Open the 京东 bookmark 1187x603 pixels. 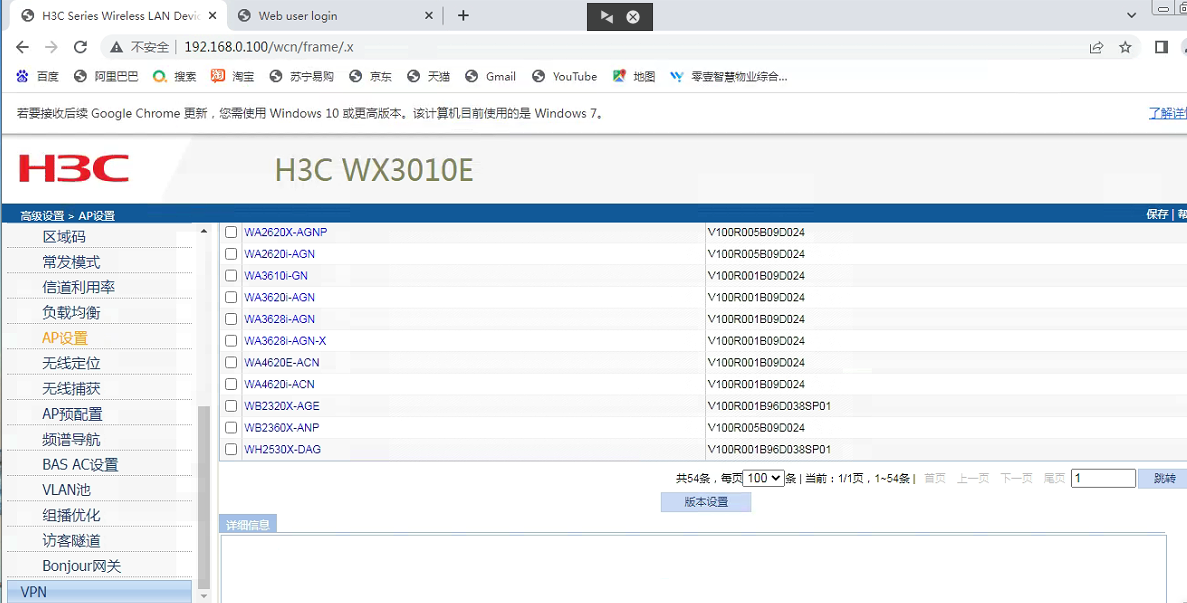point(370,76)
